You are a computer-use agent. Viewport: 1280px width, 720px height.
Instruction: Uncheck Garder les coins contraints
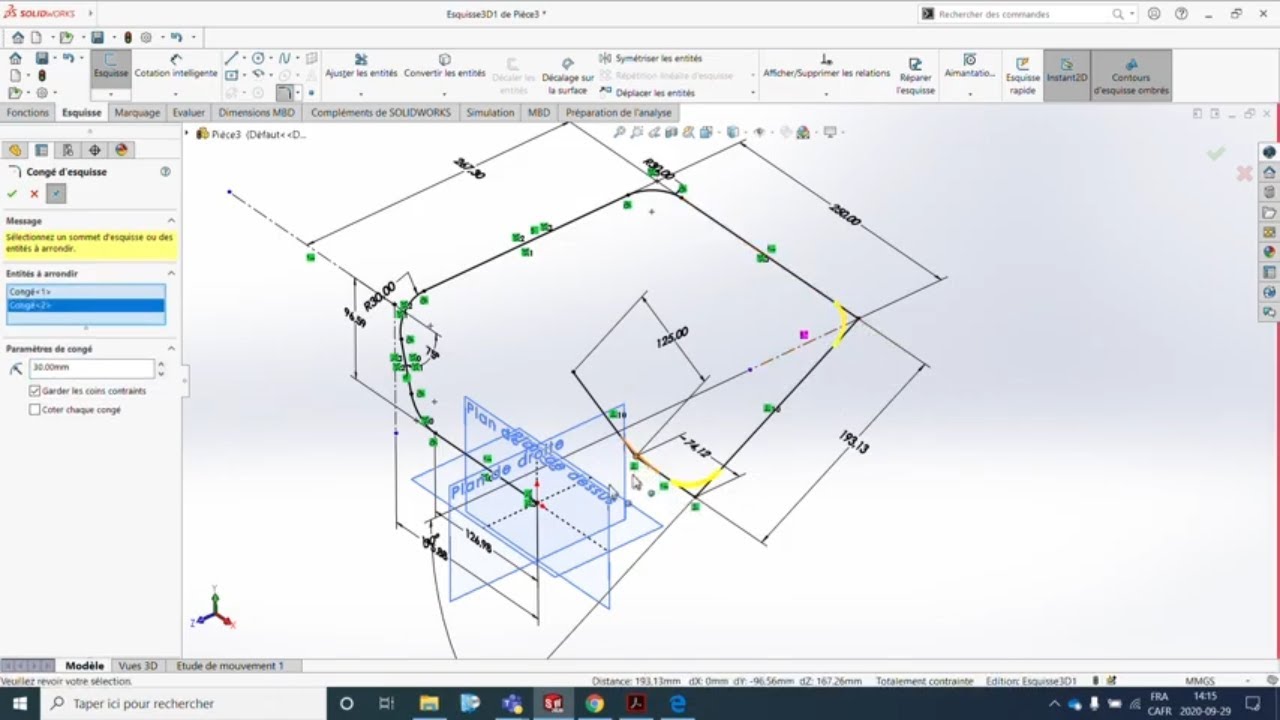pyautogui.click(x=35, y=391)
